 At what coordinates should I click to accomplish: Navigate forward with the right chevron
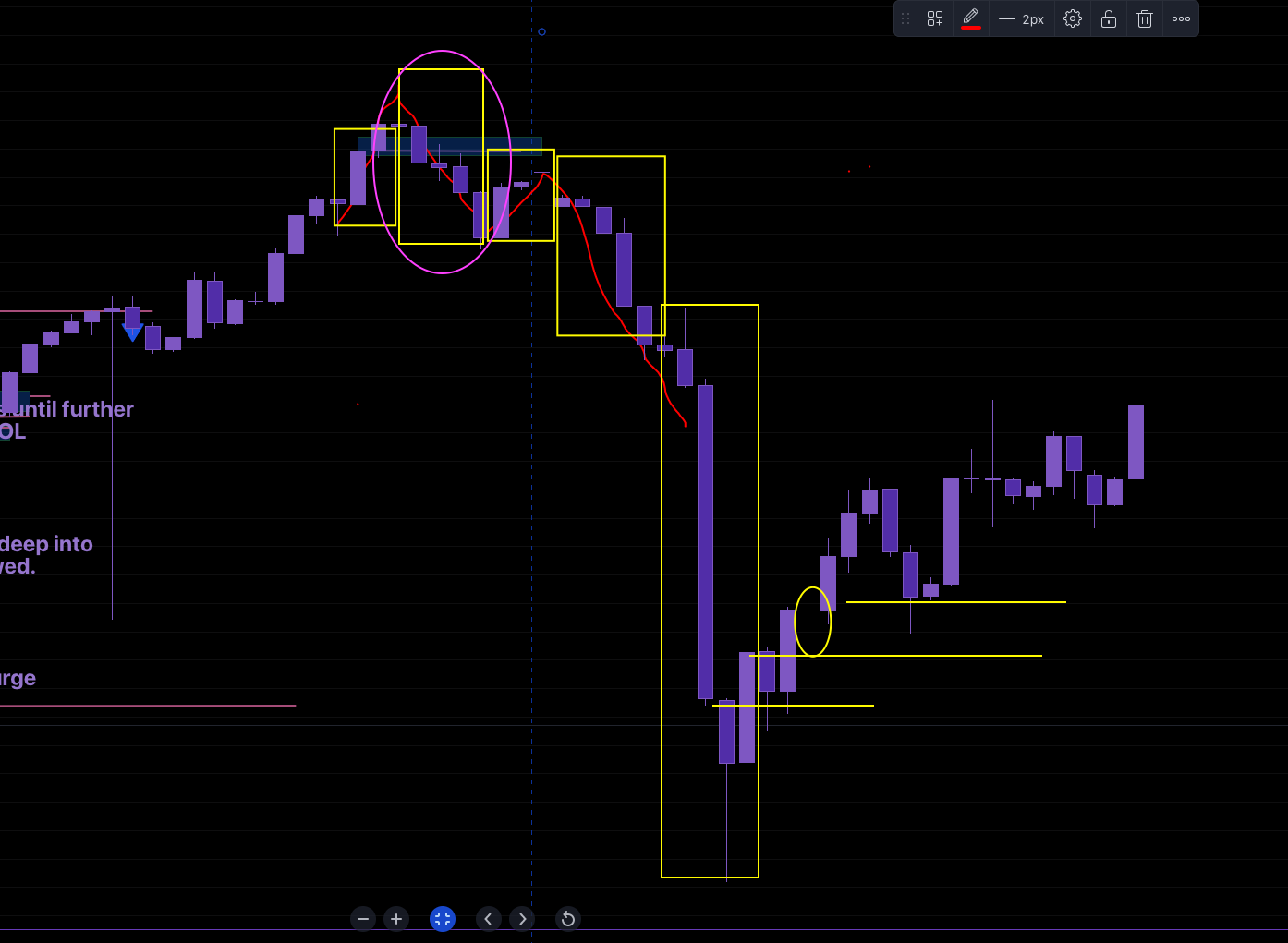[522, 918]
